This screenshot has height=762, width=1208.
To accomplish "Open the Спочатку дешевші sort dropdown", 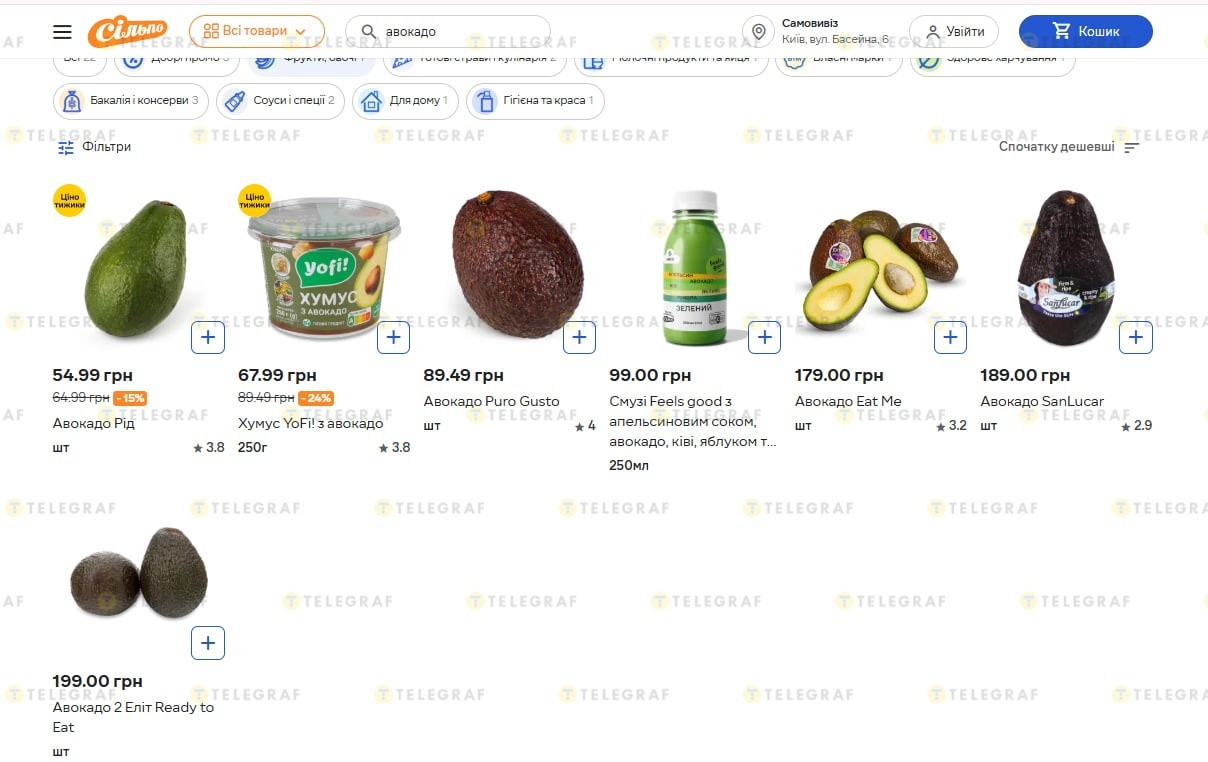I will 1069,147.
